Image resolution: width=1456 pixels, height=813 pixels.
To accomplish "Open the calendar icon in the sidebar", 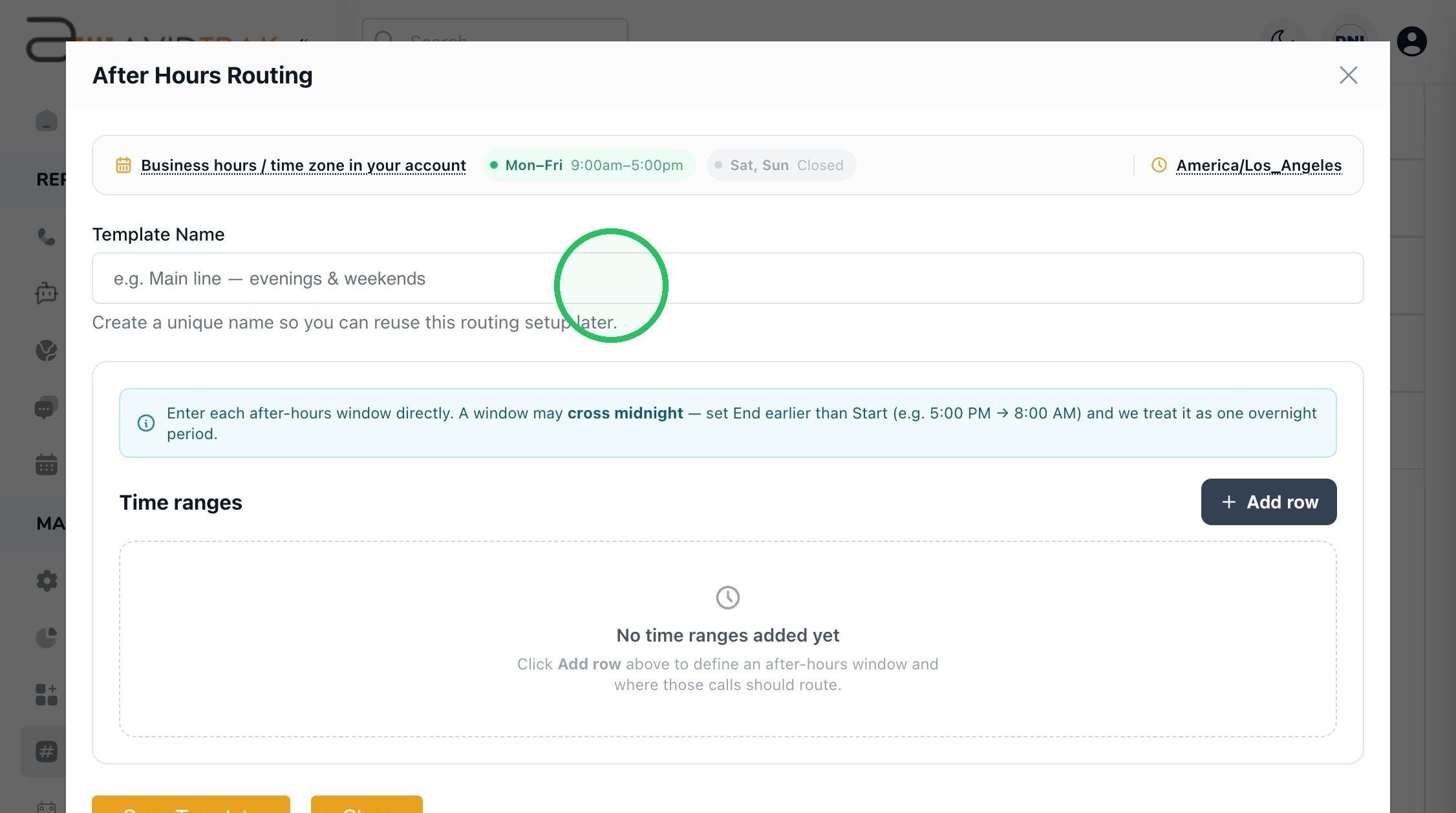I will 47,464.
